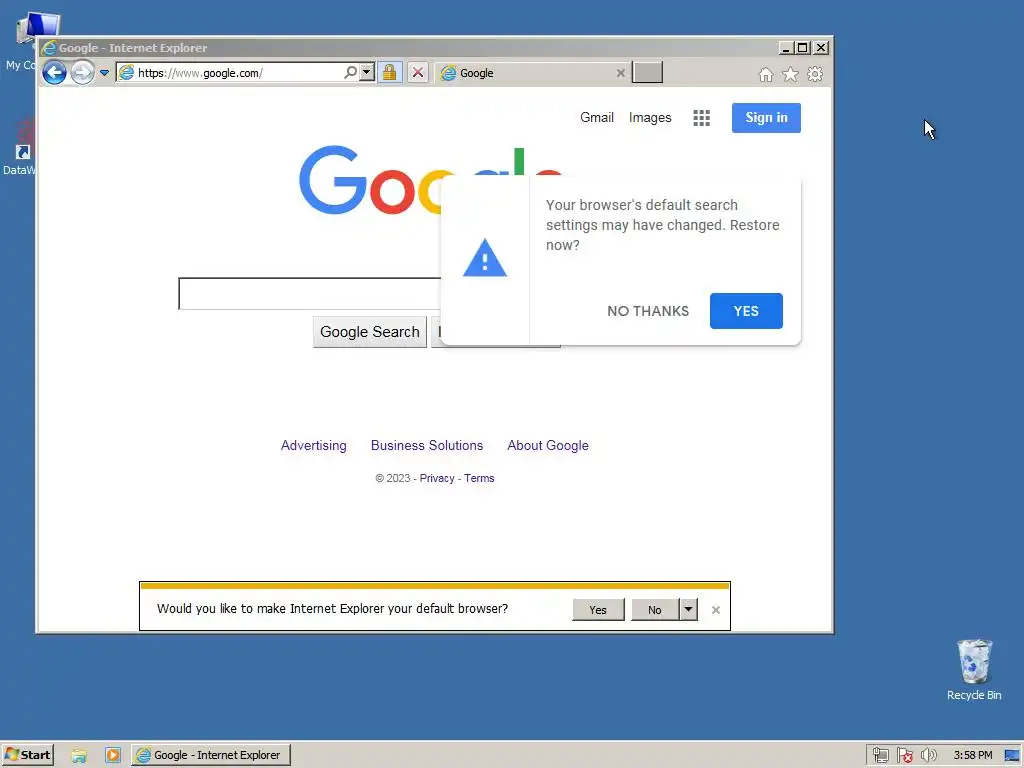Click No in the default browser bar
Screen dimensions: 1024x768
coord(655,609)
